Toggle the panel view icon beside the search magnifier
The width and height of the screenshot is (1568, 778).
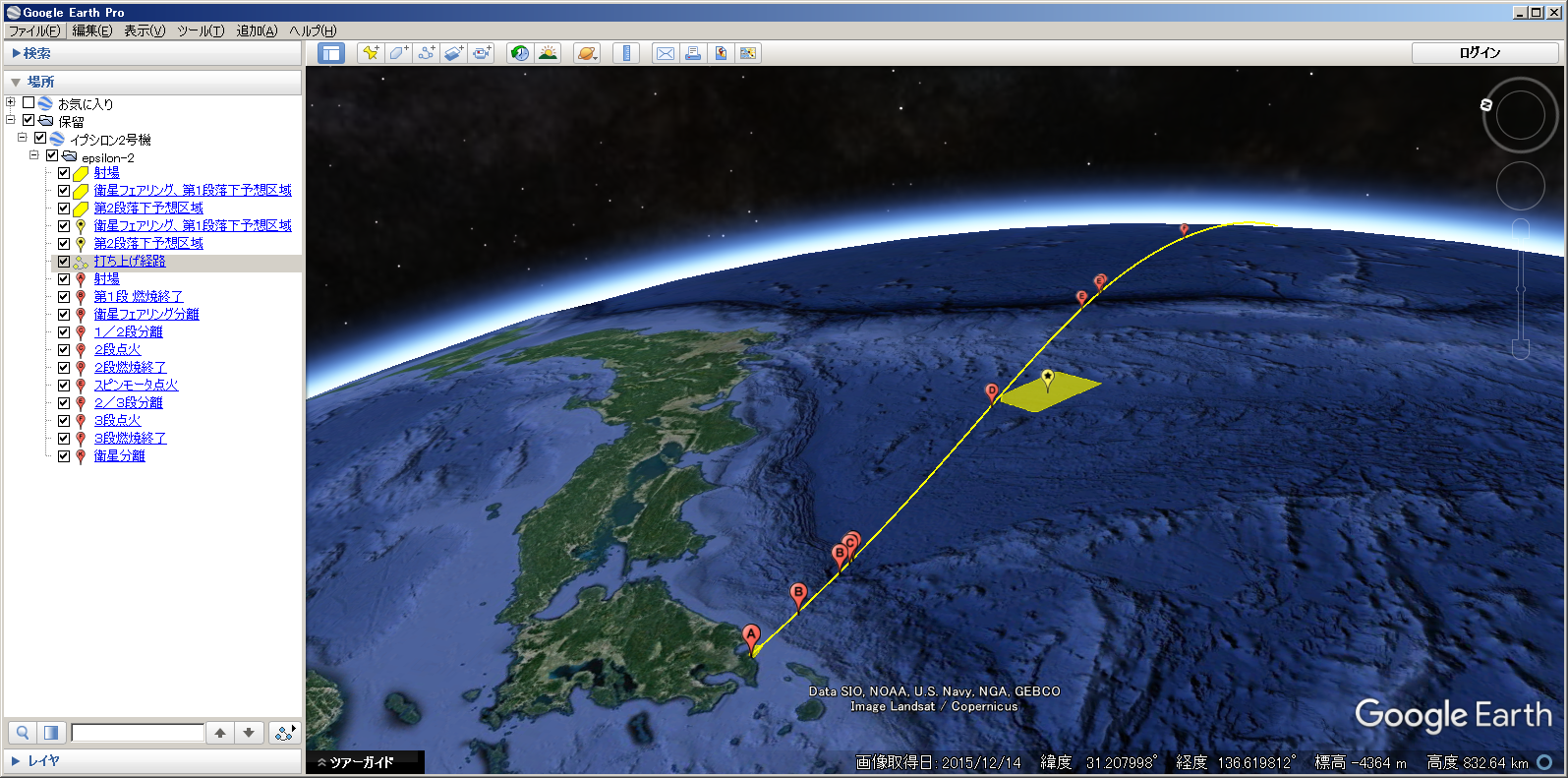click(51, 733)
